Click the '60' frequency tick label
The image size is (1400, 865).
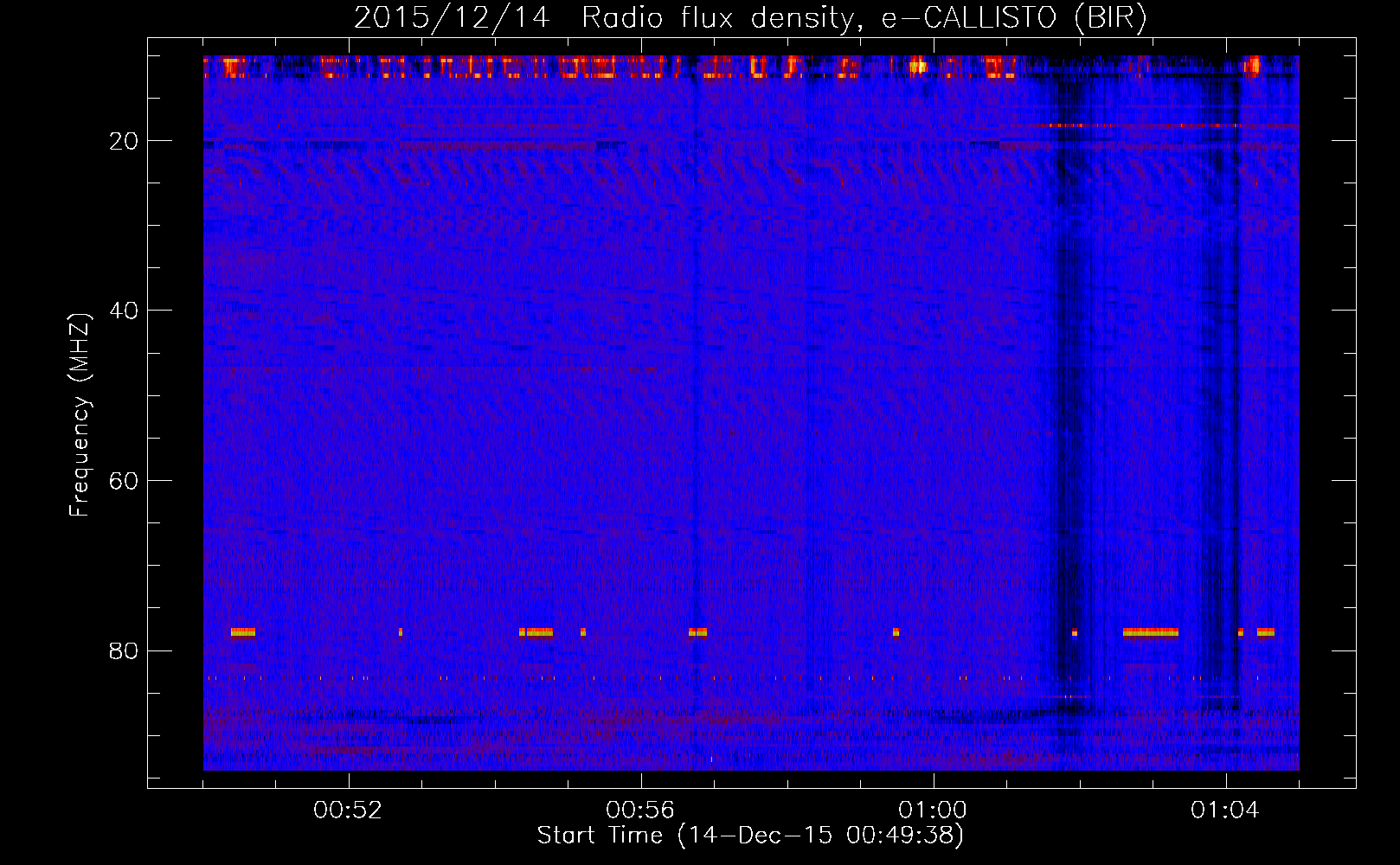(125, 481)
